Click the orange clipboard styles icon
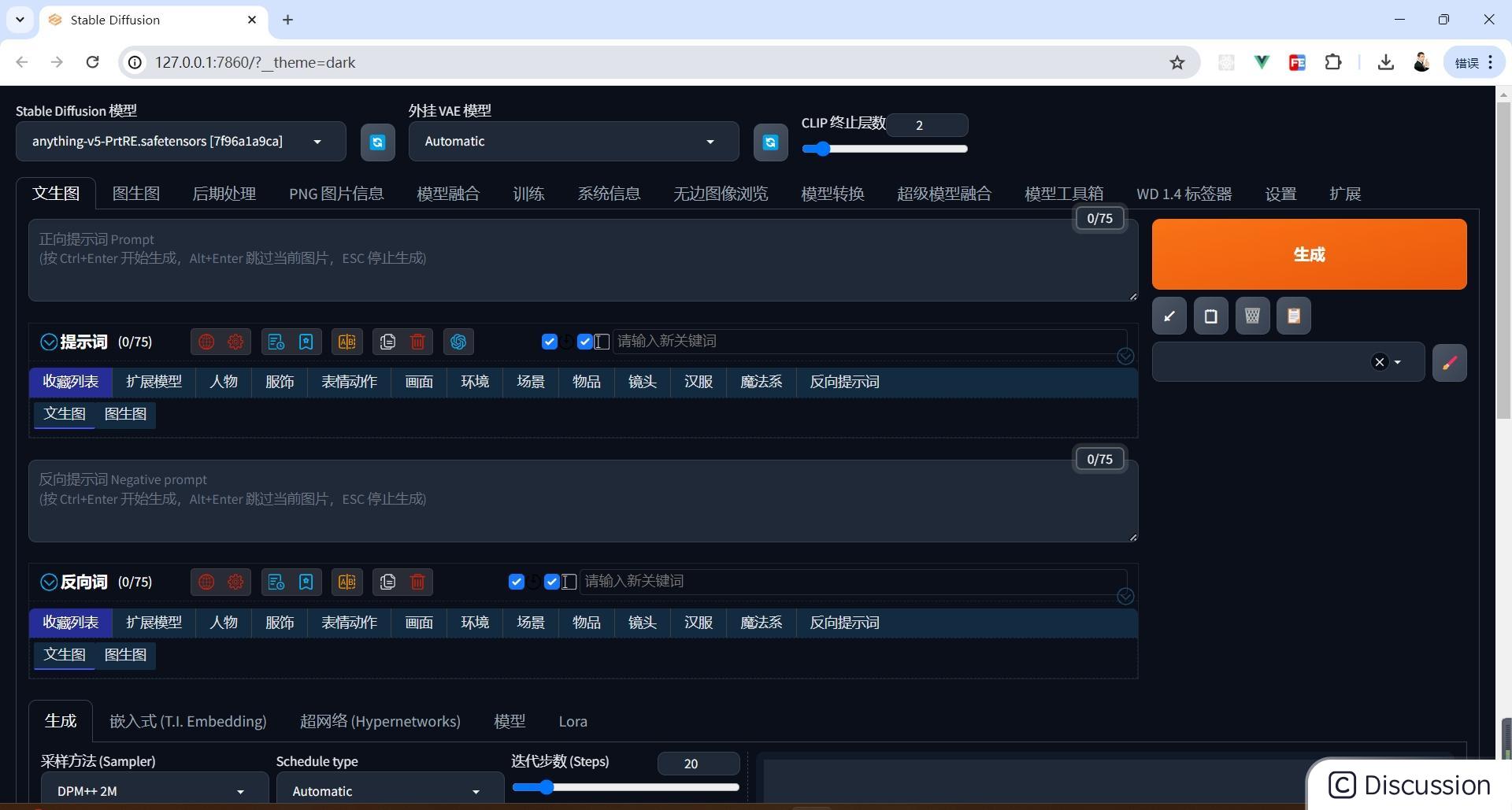 click(1293, 316)
